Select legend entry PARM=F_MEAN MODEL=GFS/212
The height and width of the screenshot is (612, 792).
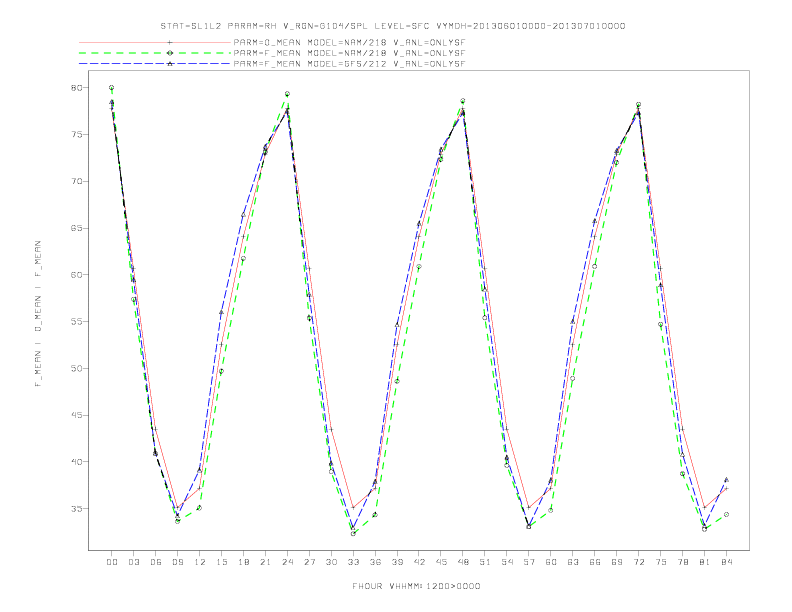tap(349, 64)
